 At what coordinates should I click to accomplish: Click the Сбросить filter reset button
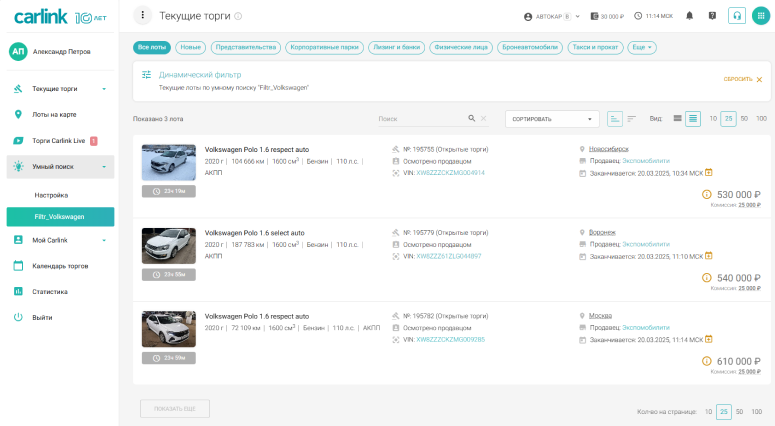coord(743,79)
